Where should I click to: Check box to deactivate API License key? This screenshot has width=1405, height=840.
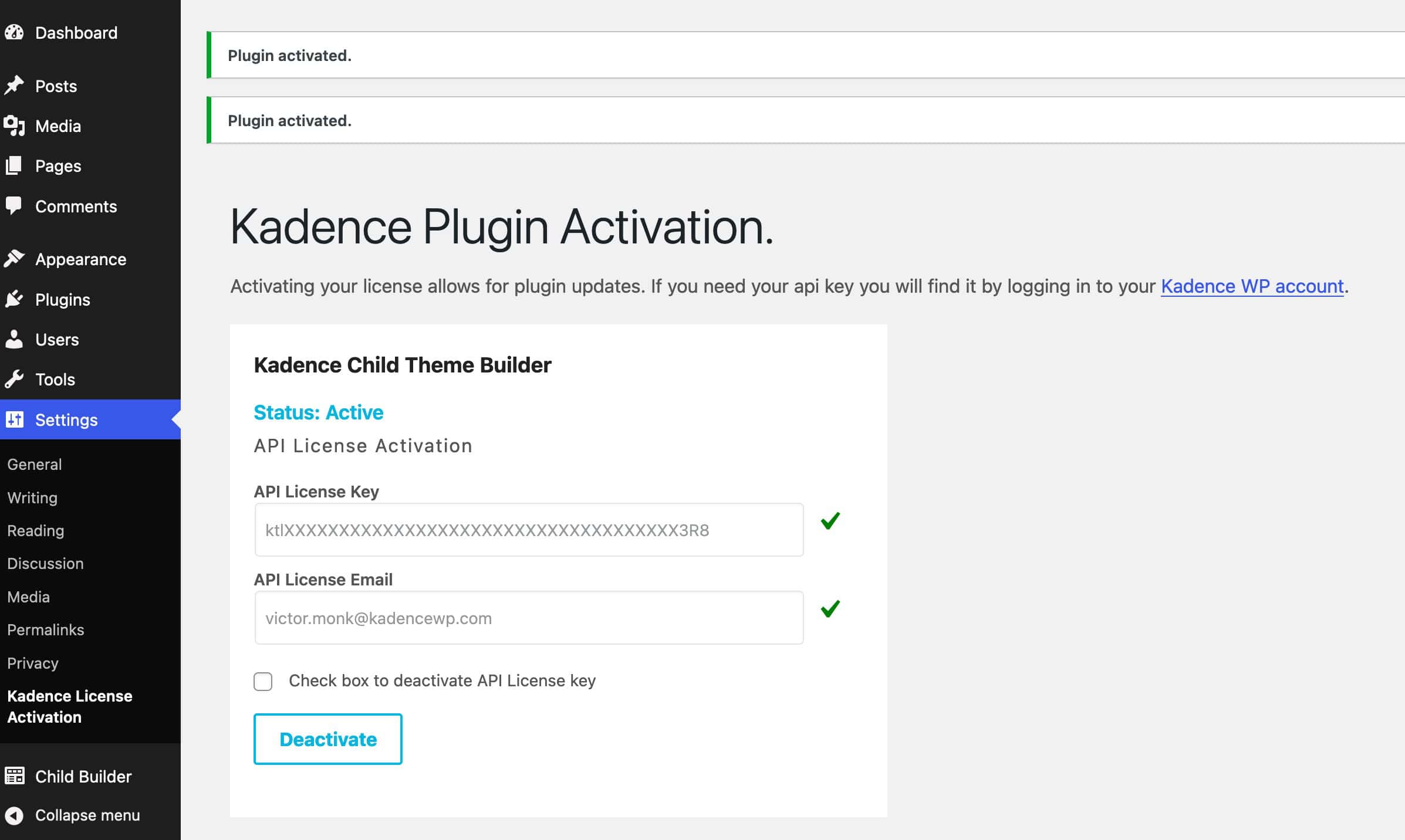262,682
